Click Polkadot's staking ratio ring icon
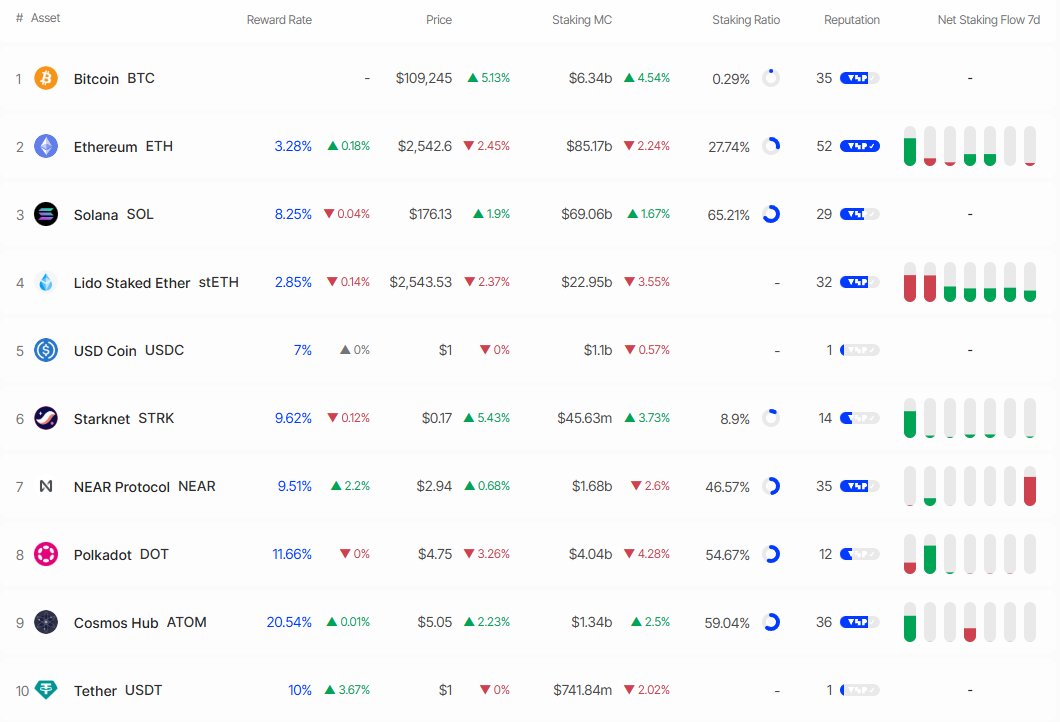The image size is (1060, 722). pyautogui.click(x=771, y=554)
